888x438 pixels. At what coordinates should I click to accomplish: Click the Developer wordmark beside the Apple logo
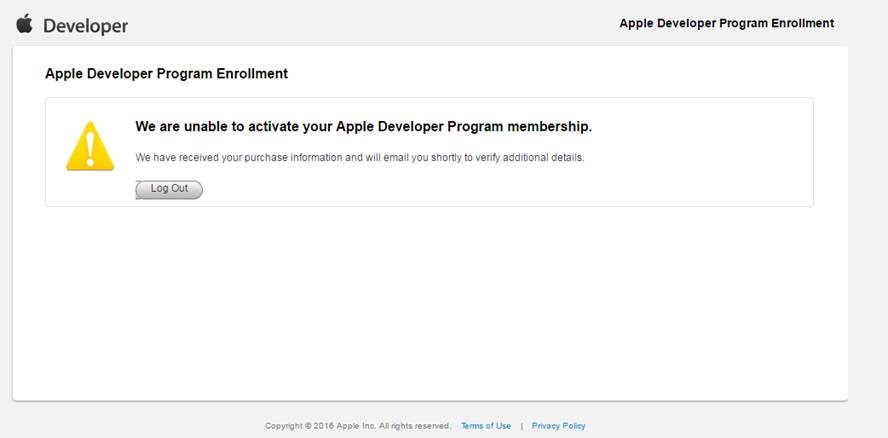click(x=85, y=25)
